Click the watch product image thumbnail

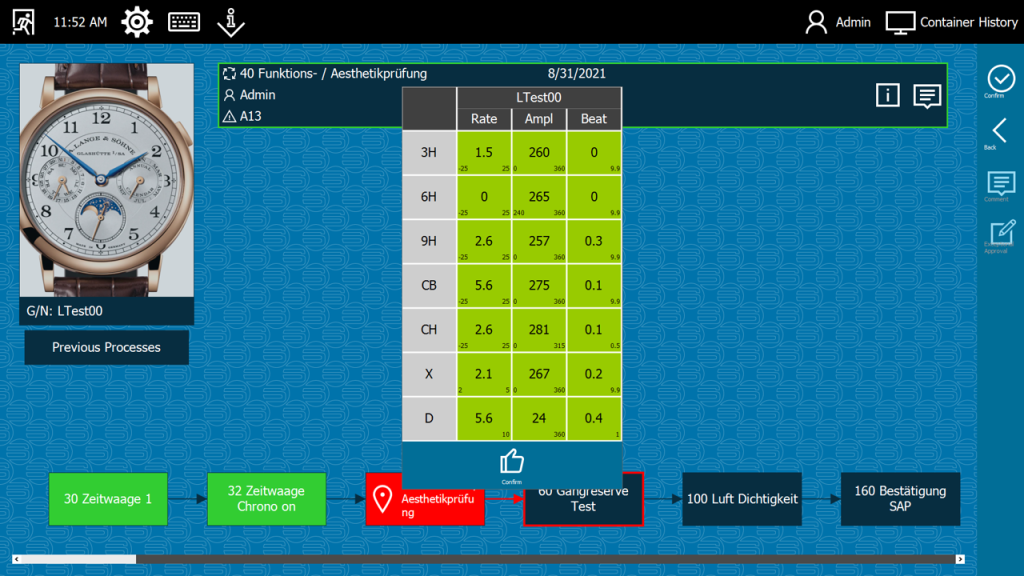pyautogui.click(x=107, y=180)
